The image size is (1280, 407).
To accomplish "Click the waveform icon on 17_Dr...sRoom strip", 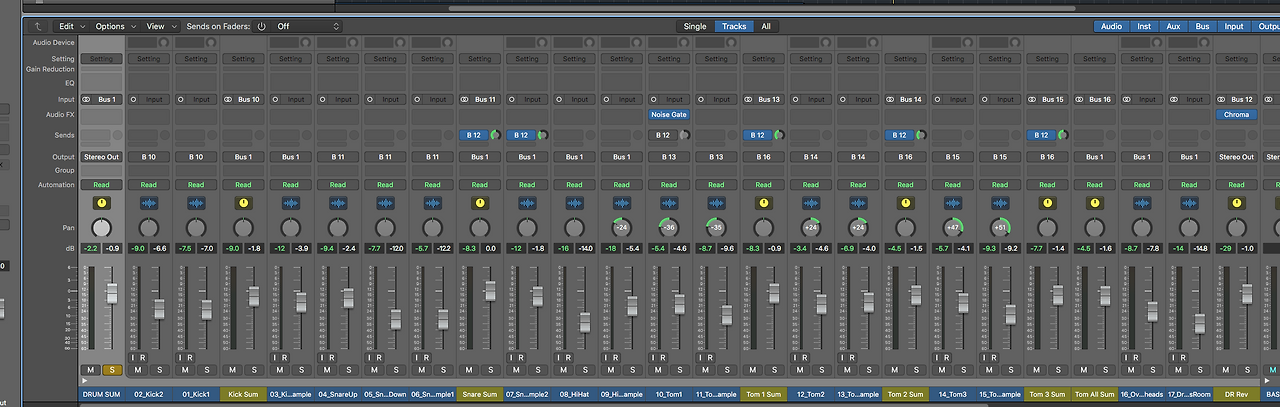I will 1190,203.
